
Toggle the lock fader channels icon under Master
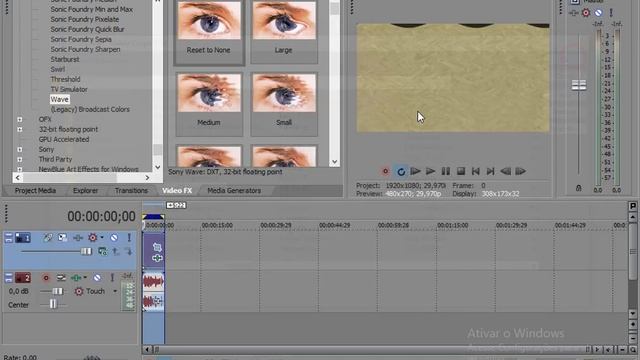coord(578,188)
